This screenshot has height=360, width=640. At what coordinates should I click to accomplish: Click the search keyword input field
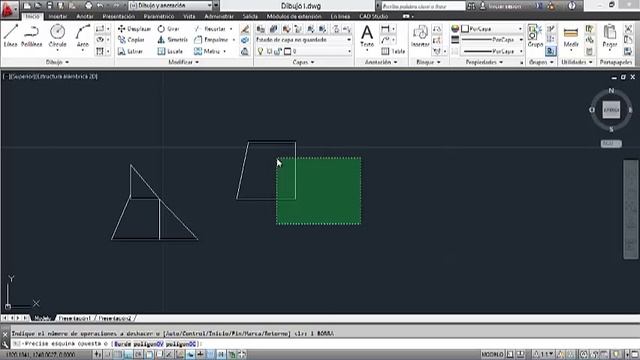423,6
